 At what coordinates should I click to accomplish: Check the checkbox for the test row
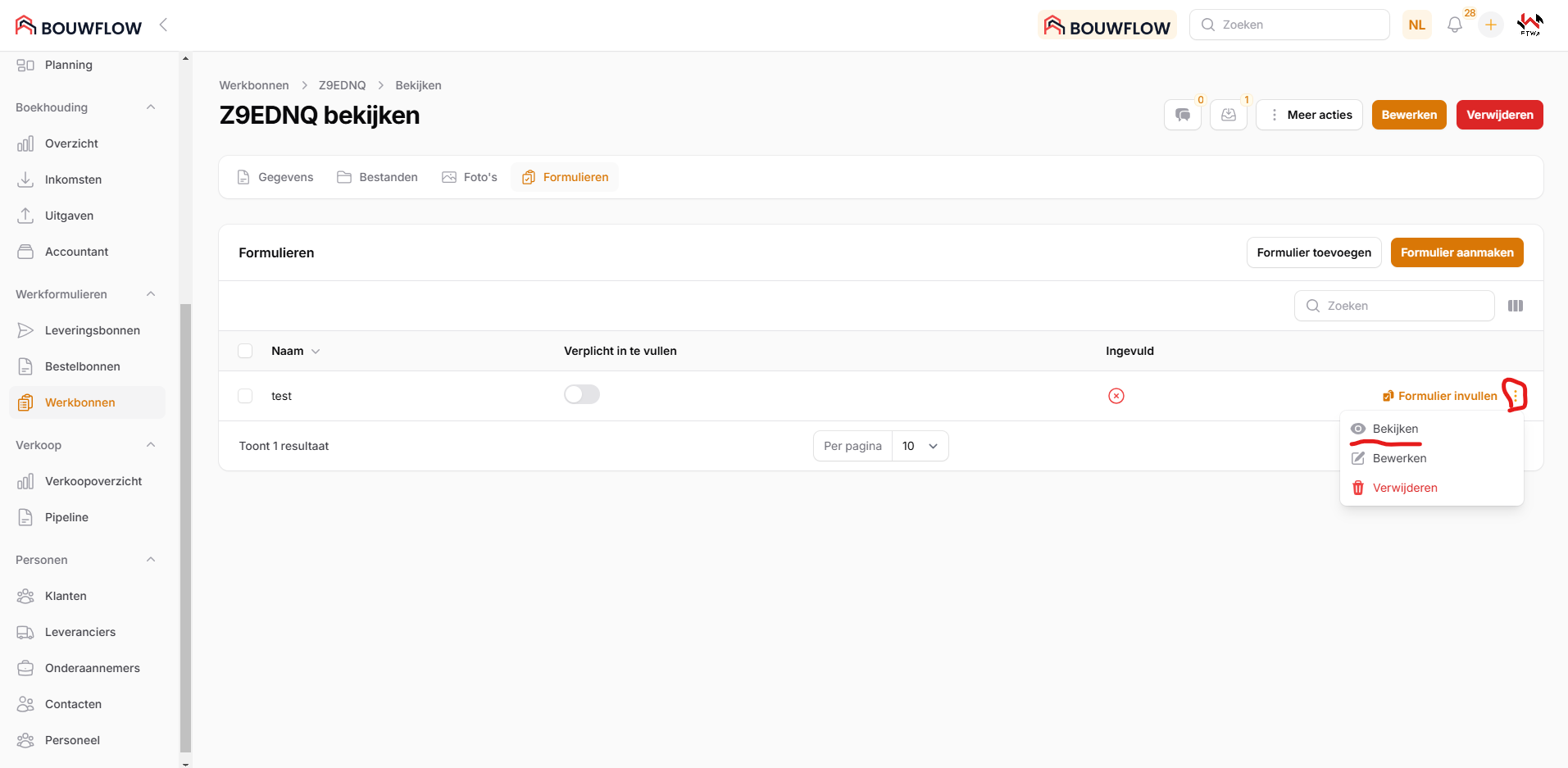click(245, 396)
